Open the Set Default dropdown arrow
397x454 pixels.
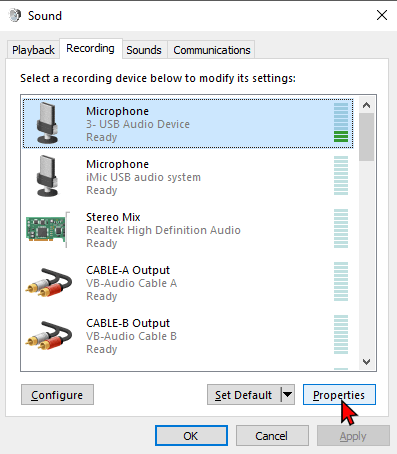click(x=288, y=395)
